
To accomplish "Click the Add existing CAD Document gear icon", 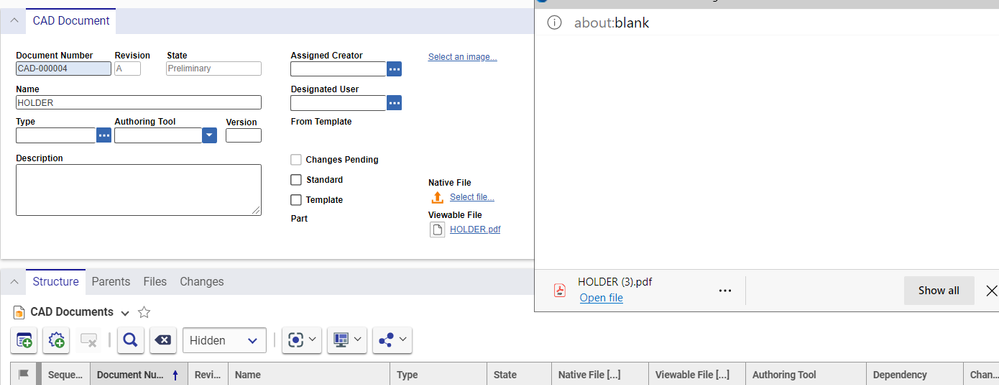I will coord(56,340).
